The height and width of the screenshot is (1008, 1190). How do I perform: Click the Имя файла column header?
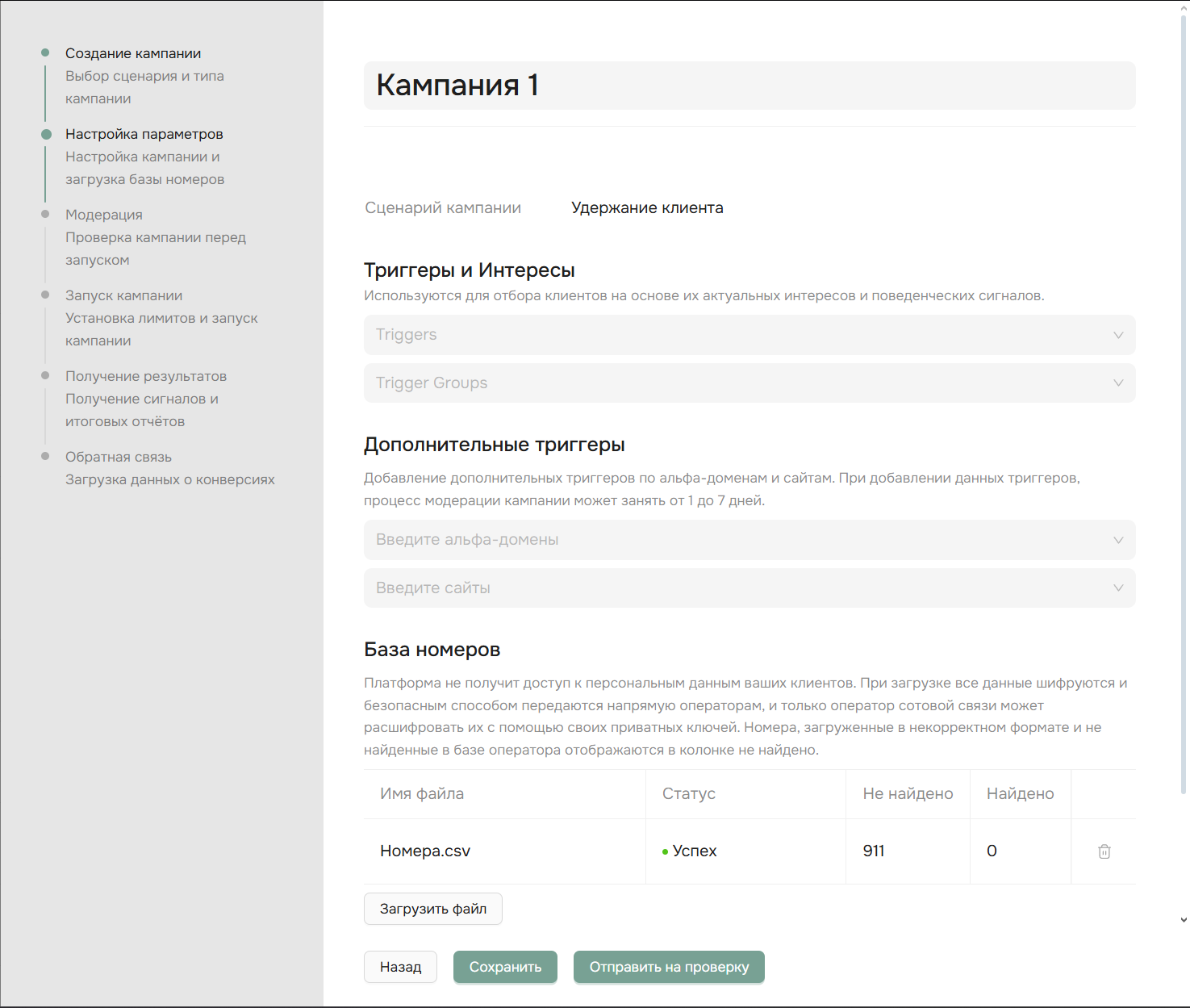point(422,794)
